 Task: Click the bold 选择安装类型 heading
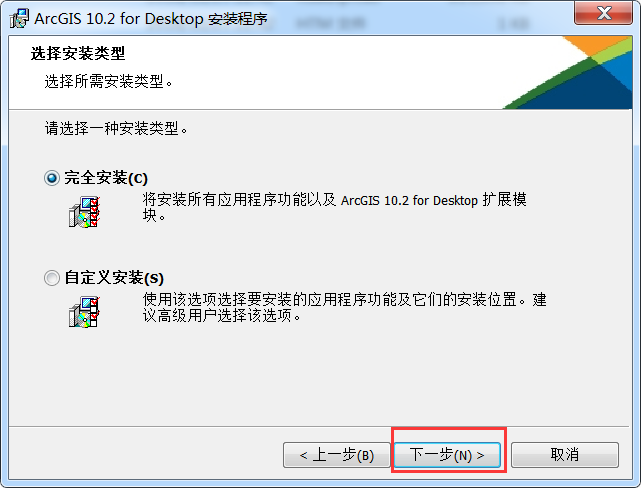[78, 53]
